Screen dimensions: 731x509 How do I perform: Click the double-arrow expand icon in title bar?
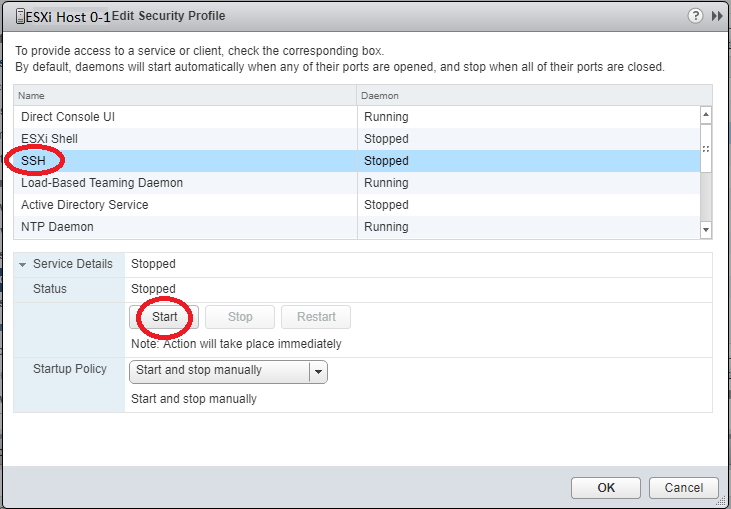(x=717, y=16)
